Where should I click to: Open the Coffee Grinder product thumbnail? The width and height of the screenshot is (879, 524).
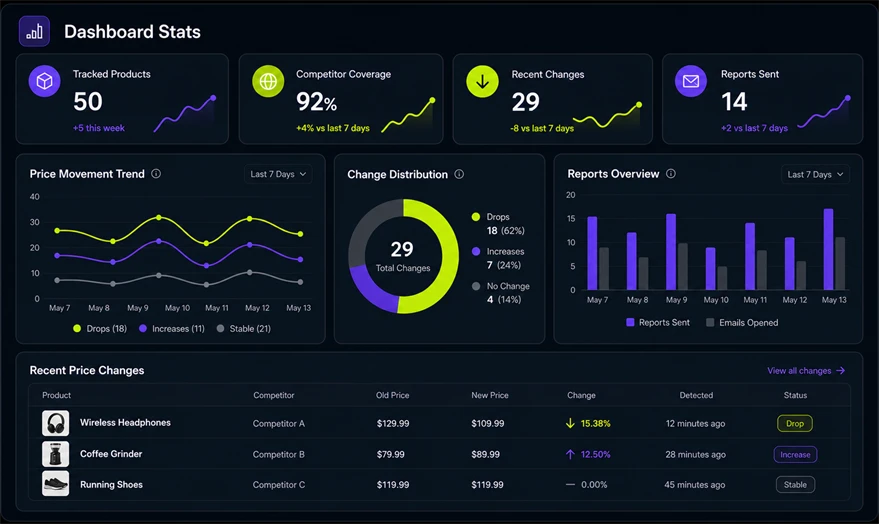(55, 454)
